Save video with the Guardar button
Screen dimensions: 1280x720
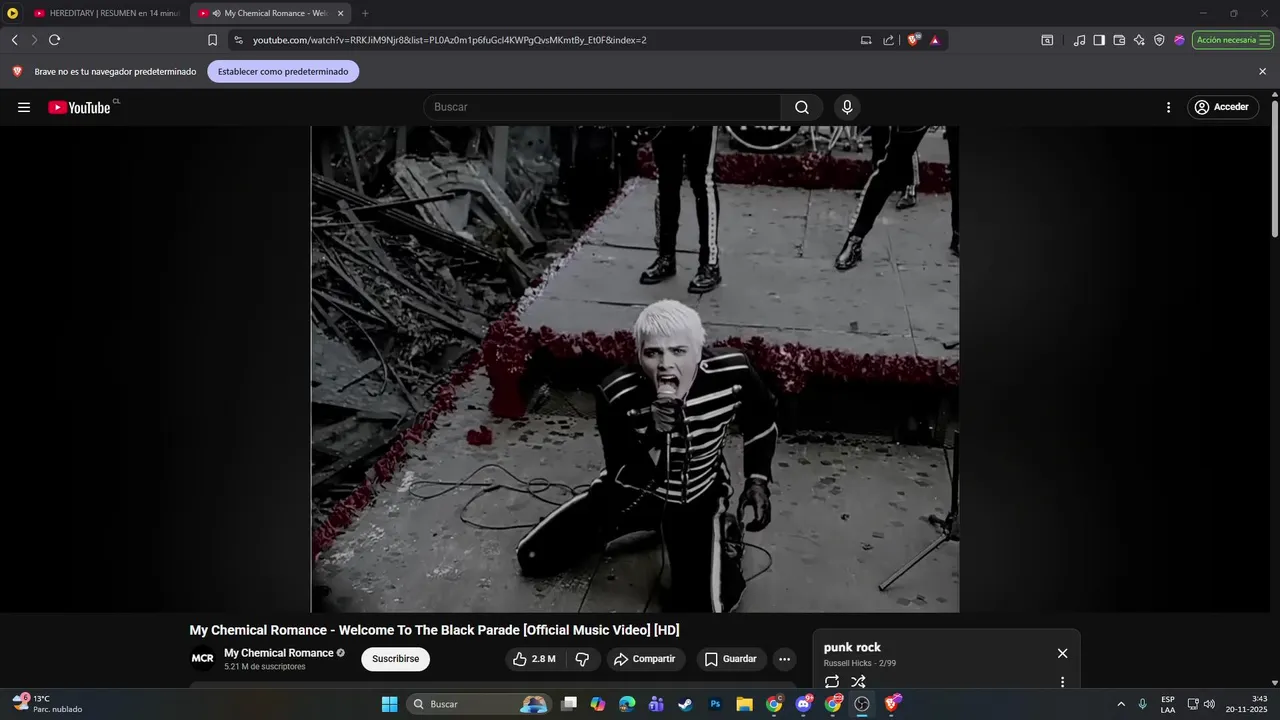[x=731, y=659]
